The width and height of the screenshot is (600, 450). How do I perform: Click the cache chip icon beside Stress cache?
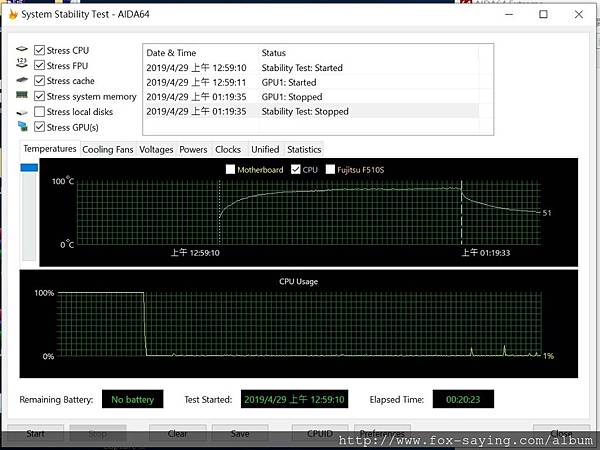point(22,80)
